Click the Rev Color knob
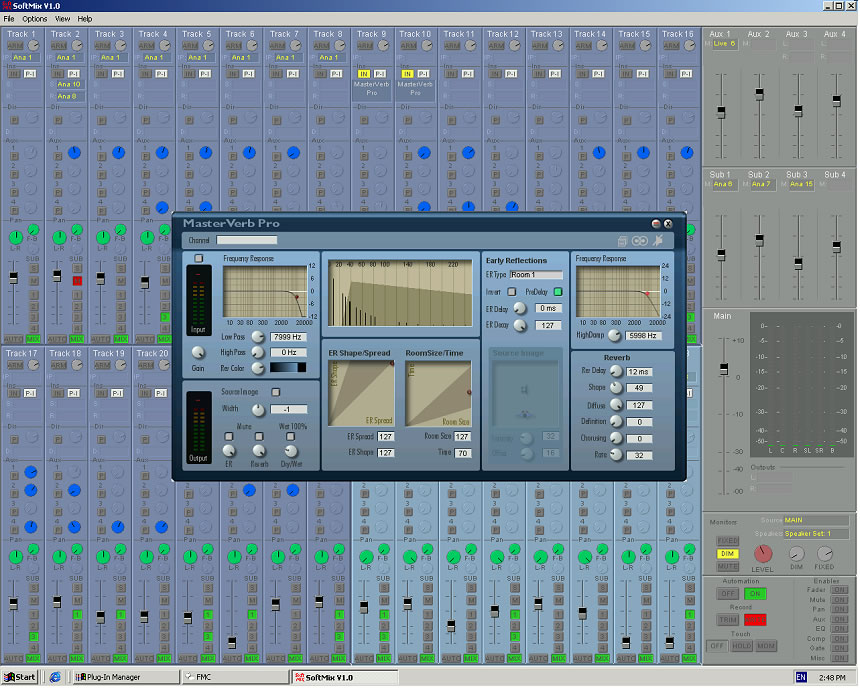The image size is (860, 688). pos(258,368)
